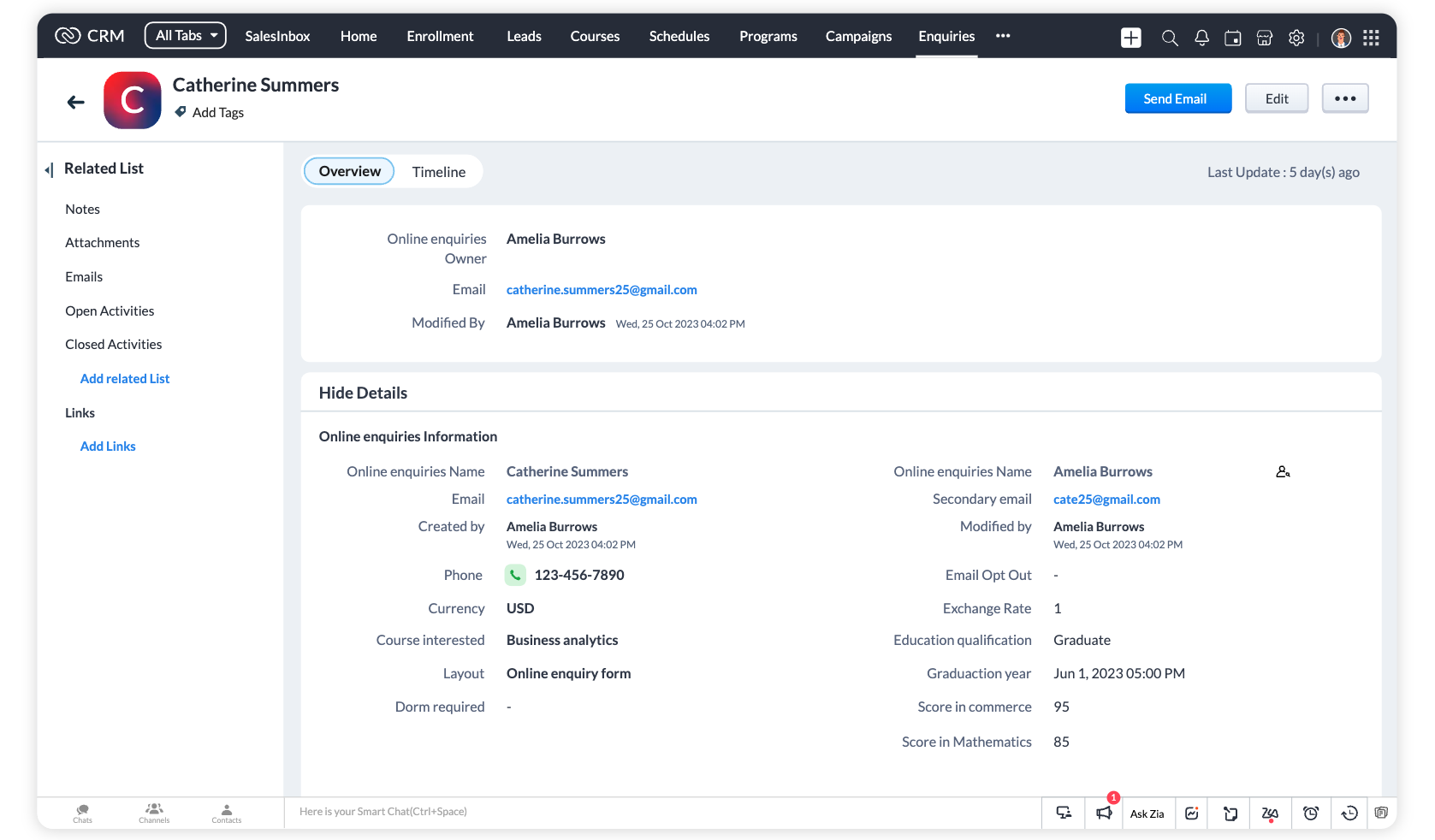The width and height of the screenshot is (1435, 840).
Task: Click the change owner icon
Action: [1283, 472]
